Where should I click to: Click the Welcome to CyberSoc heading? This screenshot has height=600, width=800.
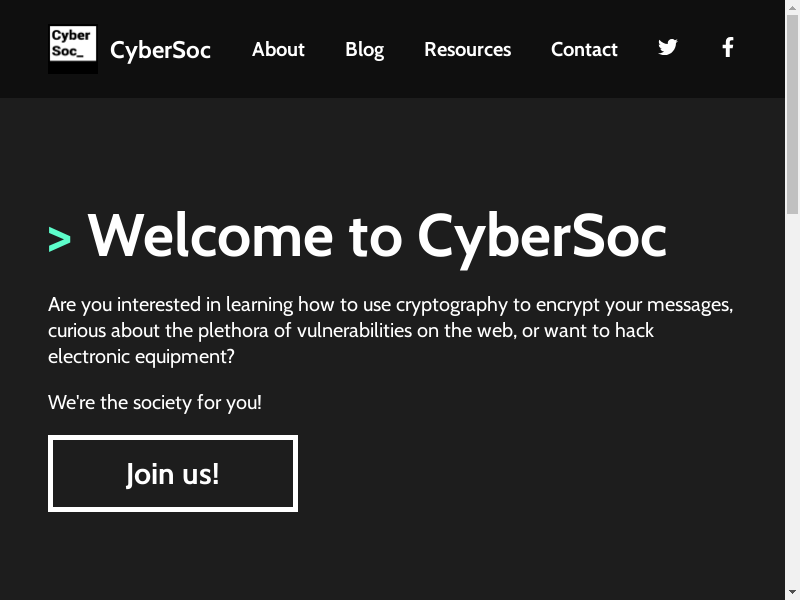(x=377, y=236)
